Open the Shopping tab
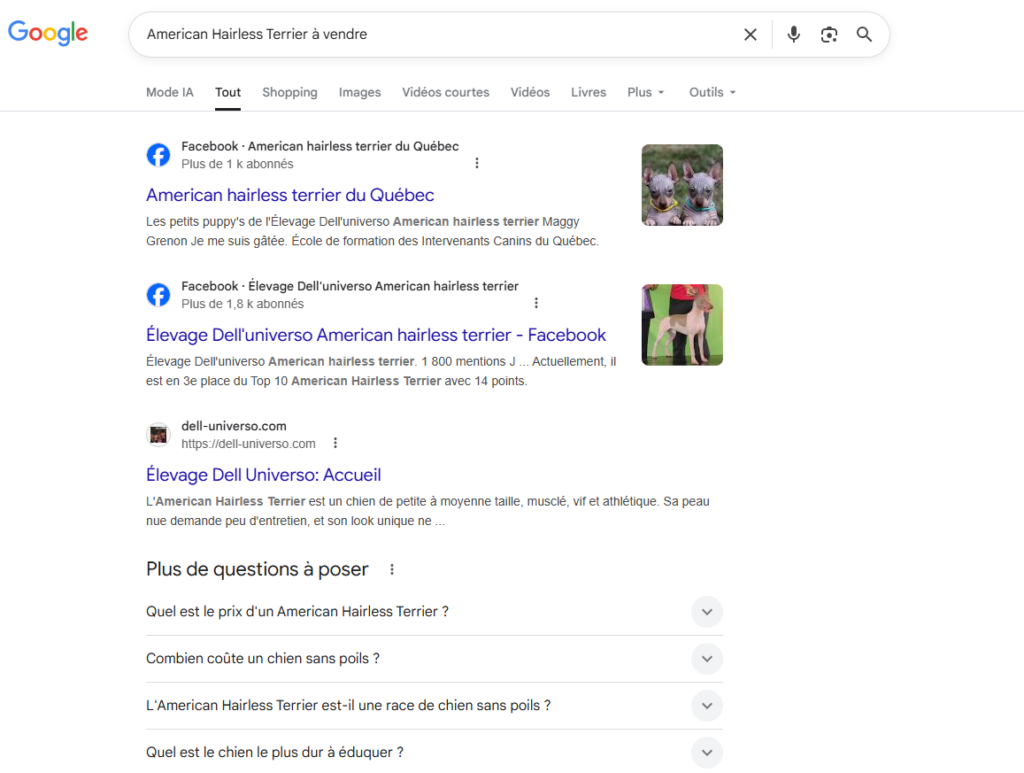Image resolution: width=1024 pixels, height=773 pixels. [289, 92]
